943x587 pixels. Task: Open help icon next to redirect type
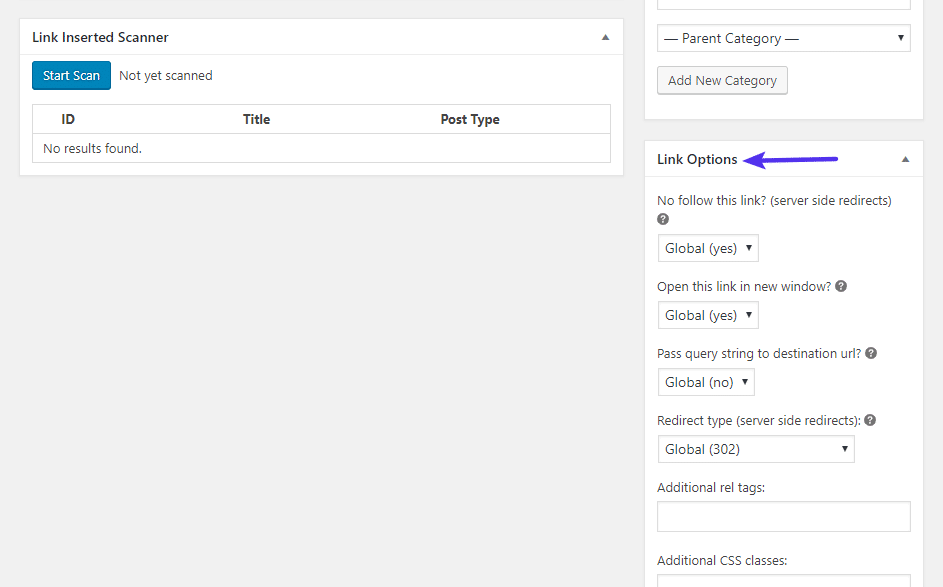coord(869,420)
